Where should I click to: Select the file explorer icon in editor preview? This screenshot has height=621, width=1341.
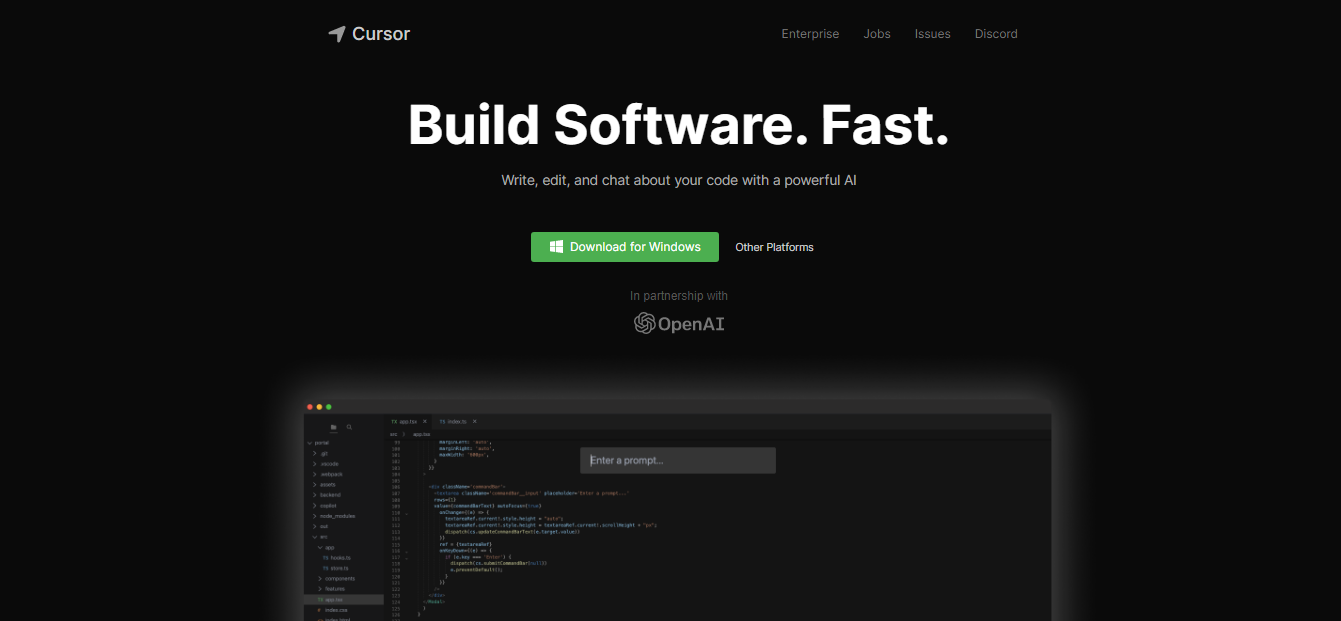pyautogui.click(x=333, y=427)
